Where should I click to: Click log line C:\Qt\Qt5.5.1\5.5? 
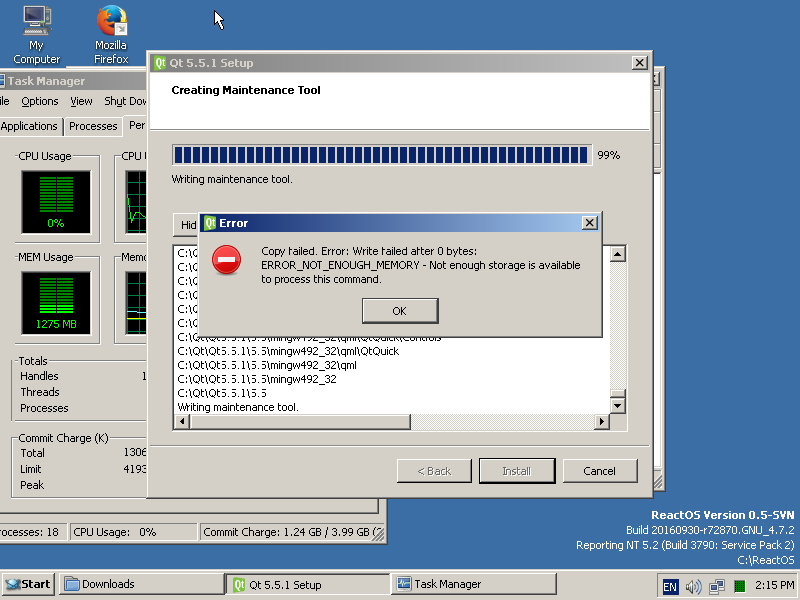[x=222, y=393]
